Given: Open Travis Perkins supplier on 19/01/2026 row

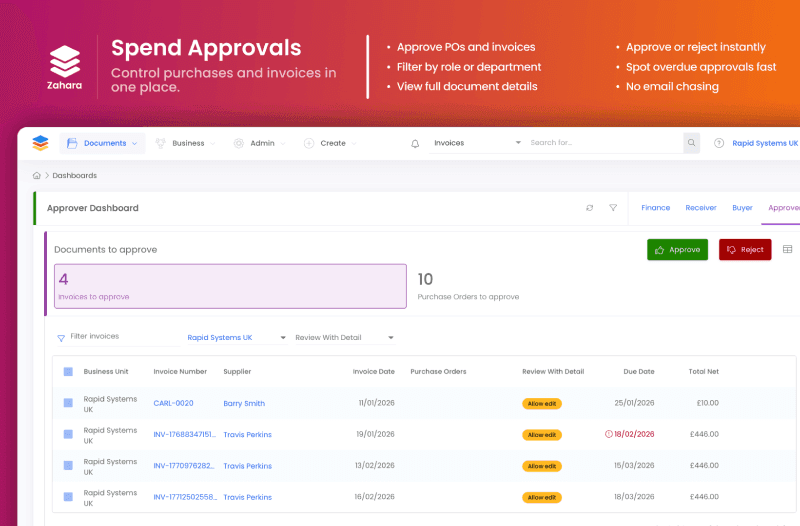Looking at the screenshot, I should [x=247, y=434].
